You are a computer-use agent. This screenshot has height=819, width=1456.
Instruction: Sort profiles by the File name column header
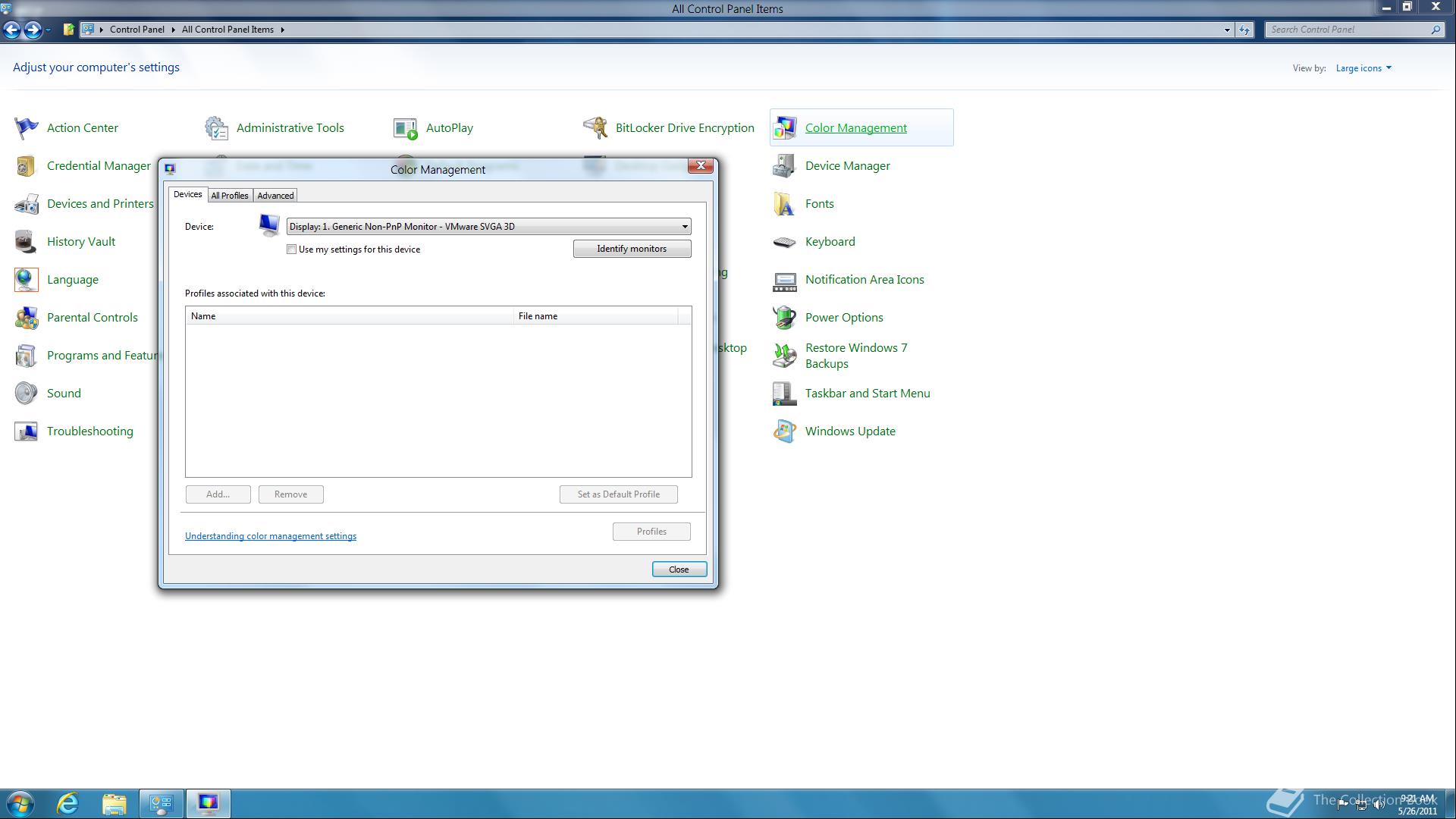point(595,316)
